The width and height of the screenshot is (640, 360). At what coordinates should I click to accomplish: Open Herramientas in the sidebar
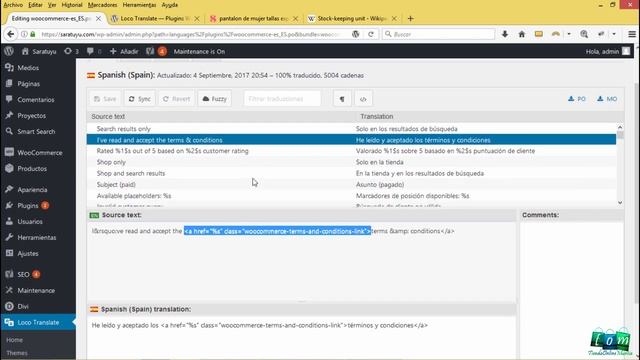[x=38, y=237]
